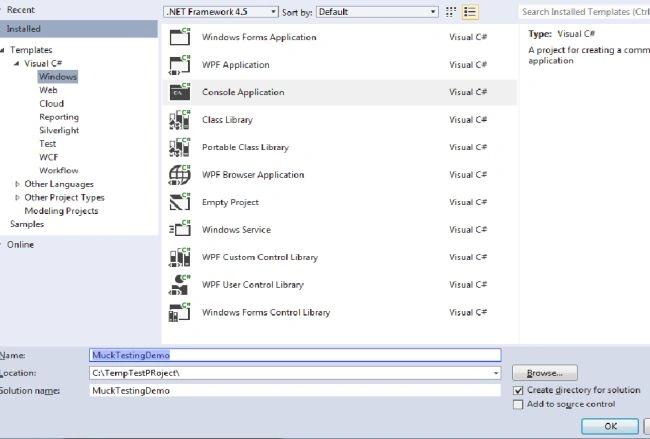
Task: Select the WPF Browser Application globe icon
Action: [180, 175]
